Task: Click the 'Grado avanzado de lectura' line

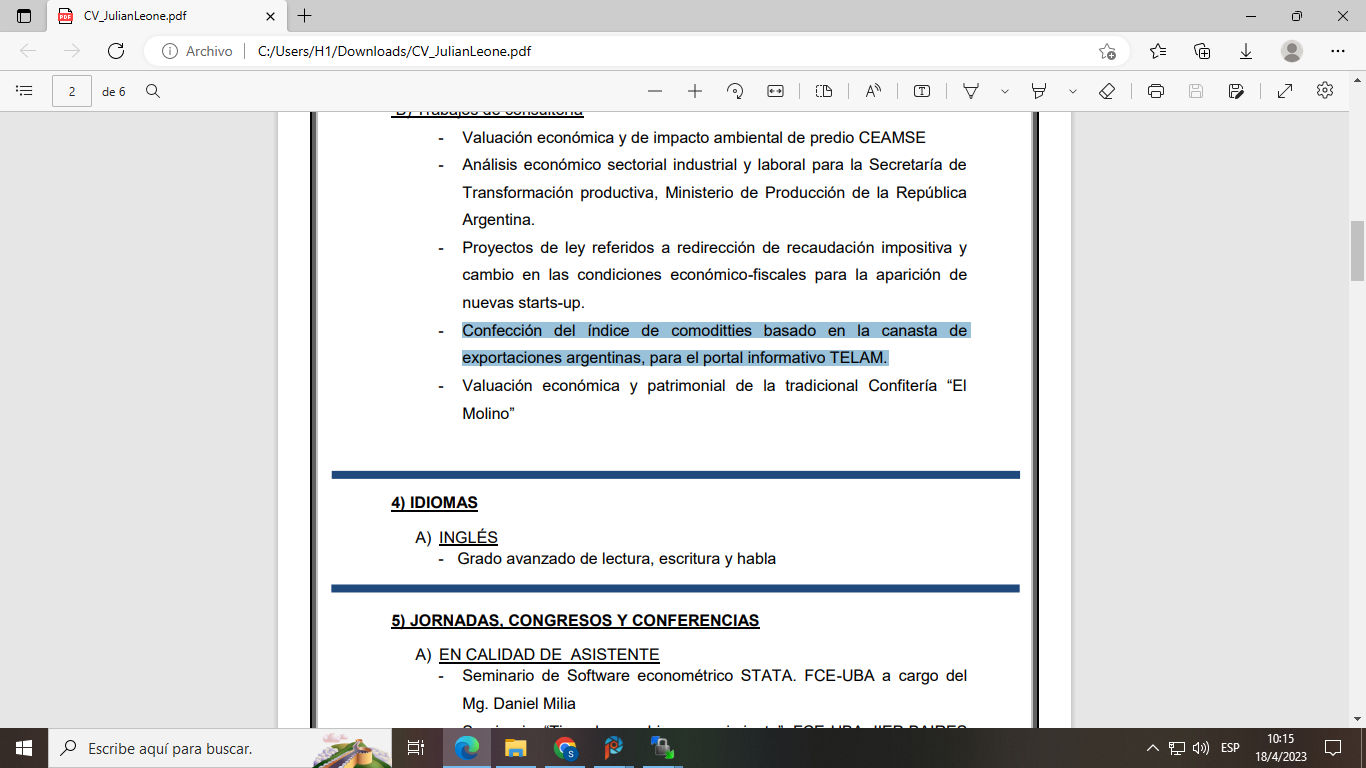Action: pyautogui.click(x=616, y=559)
